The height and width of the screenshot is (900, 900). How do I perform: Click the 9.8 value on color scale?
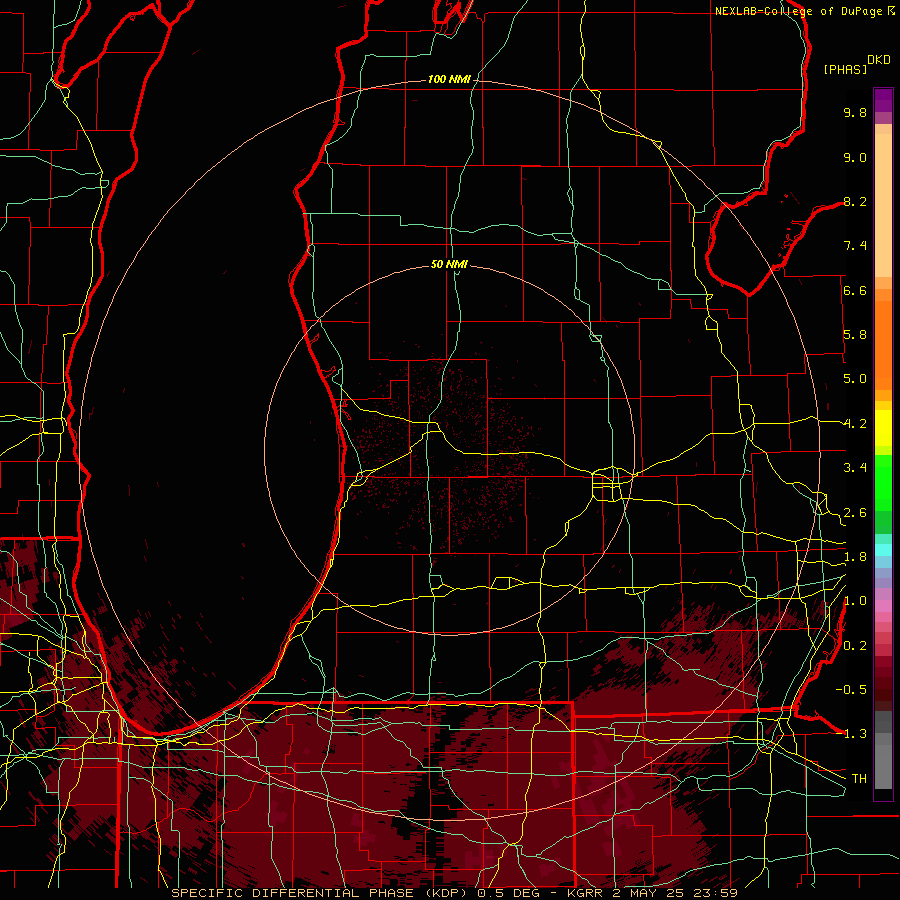(855, 112)
